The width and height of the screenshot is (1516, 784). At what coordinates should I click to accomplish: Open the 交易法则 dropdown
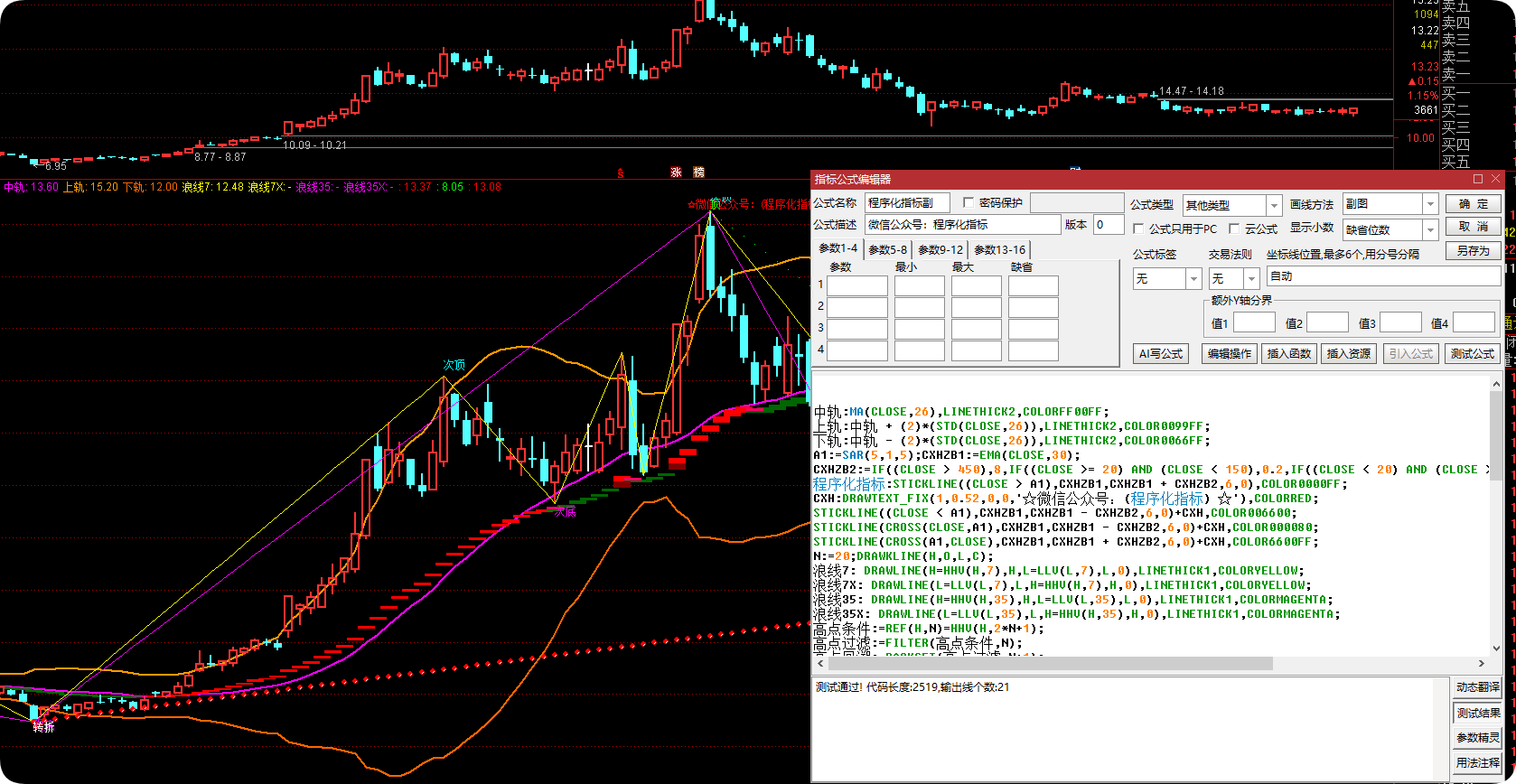click(1251, 279)
